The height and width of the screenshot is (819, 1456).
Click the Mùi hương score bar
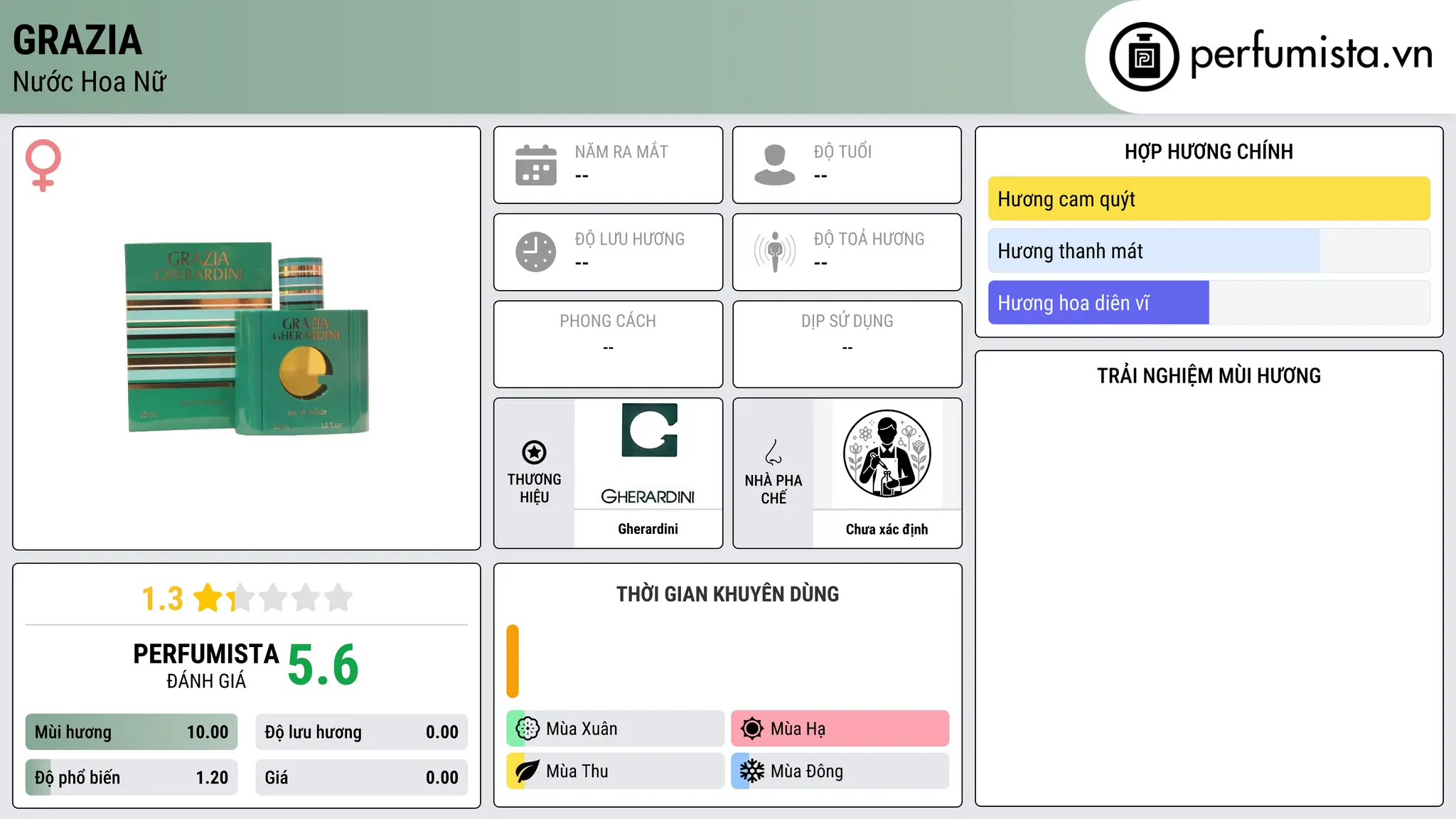(x=132, y=732)
